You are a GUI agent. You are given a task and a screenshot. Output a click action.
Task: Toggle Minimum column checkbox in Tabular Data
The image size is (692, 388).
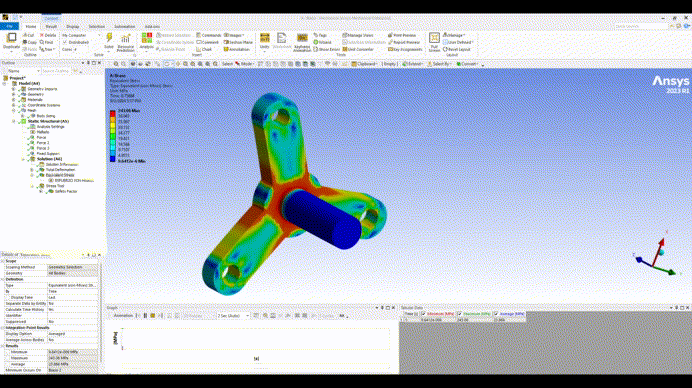coord(424,314)
